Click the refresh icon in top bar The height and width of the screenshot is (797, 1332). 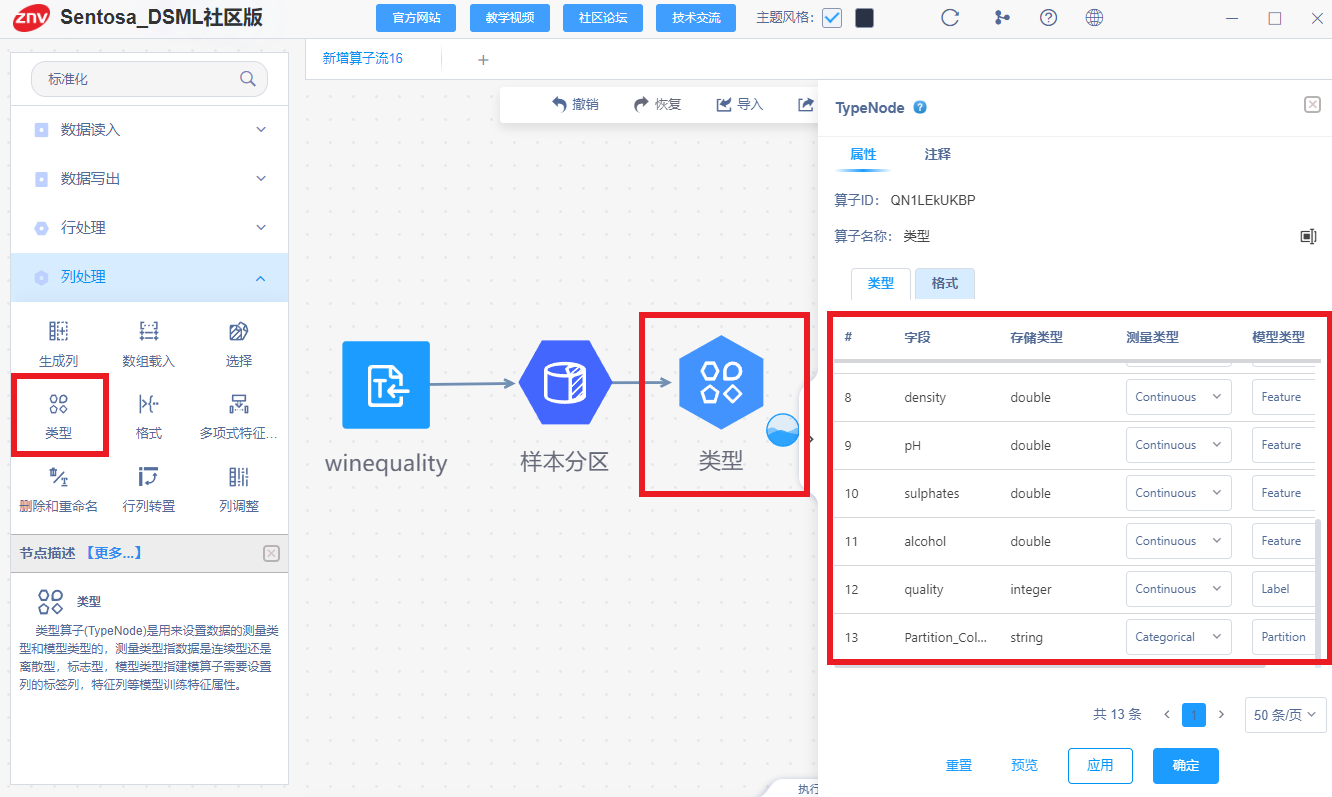pyautogui.click(x=950, y=18)
